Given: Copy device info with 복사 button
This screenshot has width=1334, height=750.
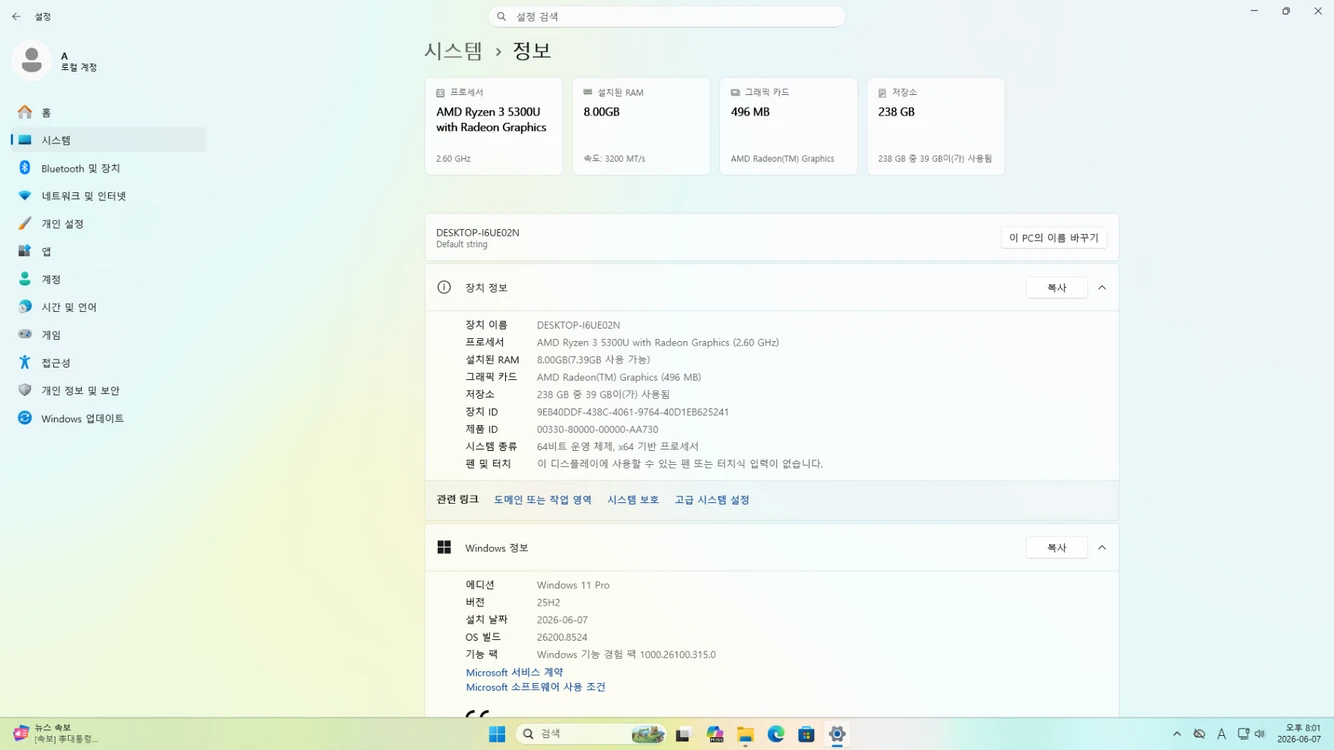Looking at the screenshot, I should 1057,288.
